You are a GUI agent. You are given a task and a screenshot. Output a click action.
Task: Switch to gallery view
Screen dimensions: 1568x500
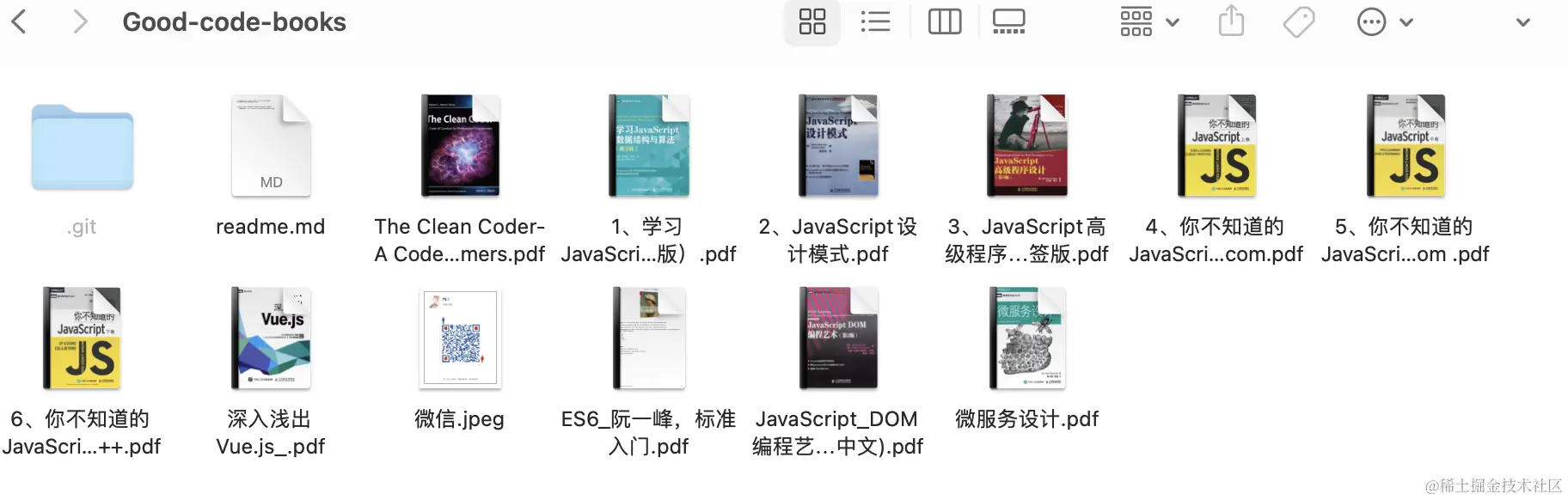coord(1008,21)
